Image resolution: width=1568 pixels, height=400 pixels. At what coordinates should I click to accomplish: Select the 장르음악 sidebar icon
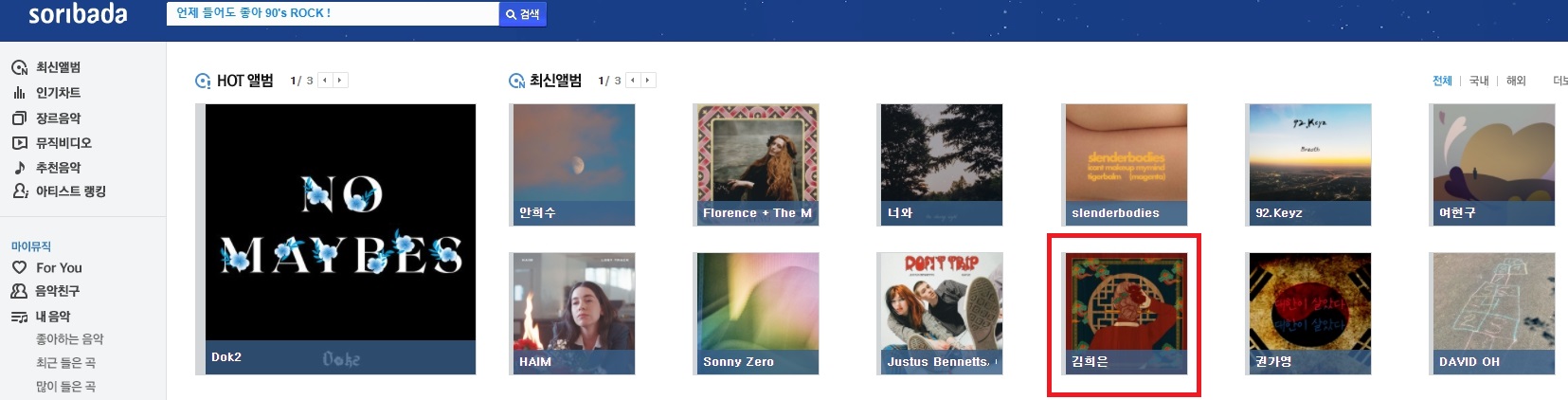tap(19, 118)
